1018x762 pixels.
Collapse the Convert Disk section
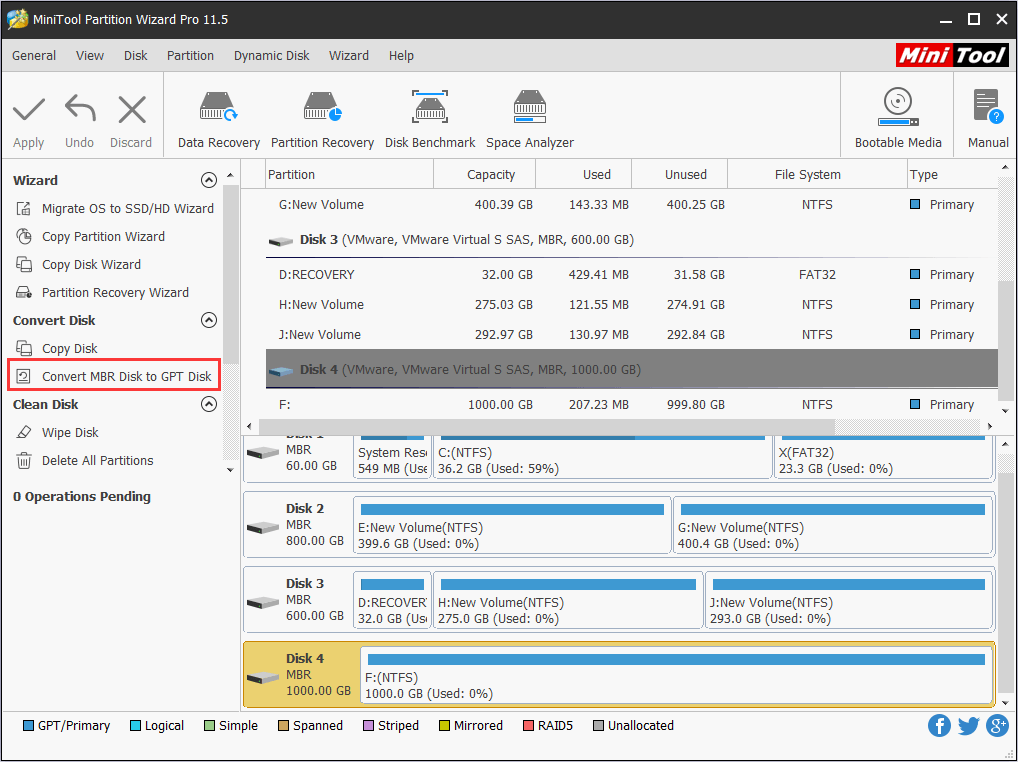click(208, 320)
